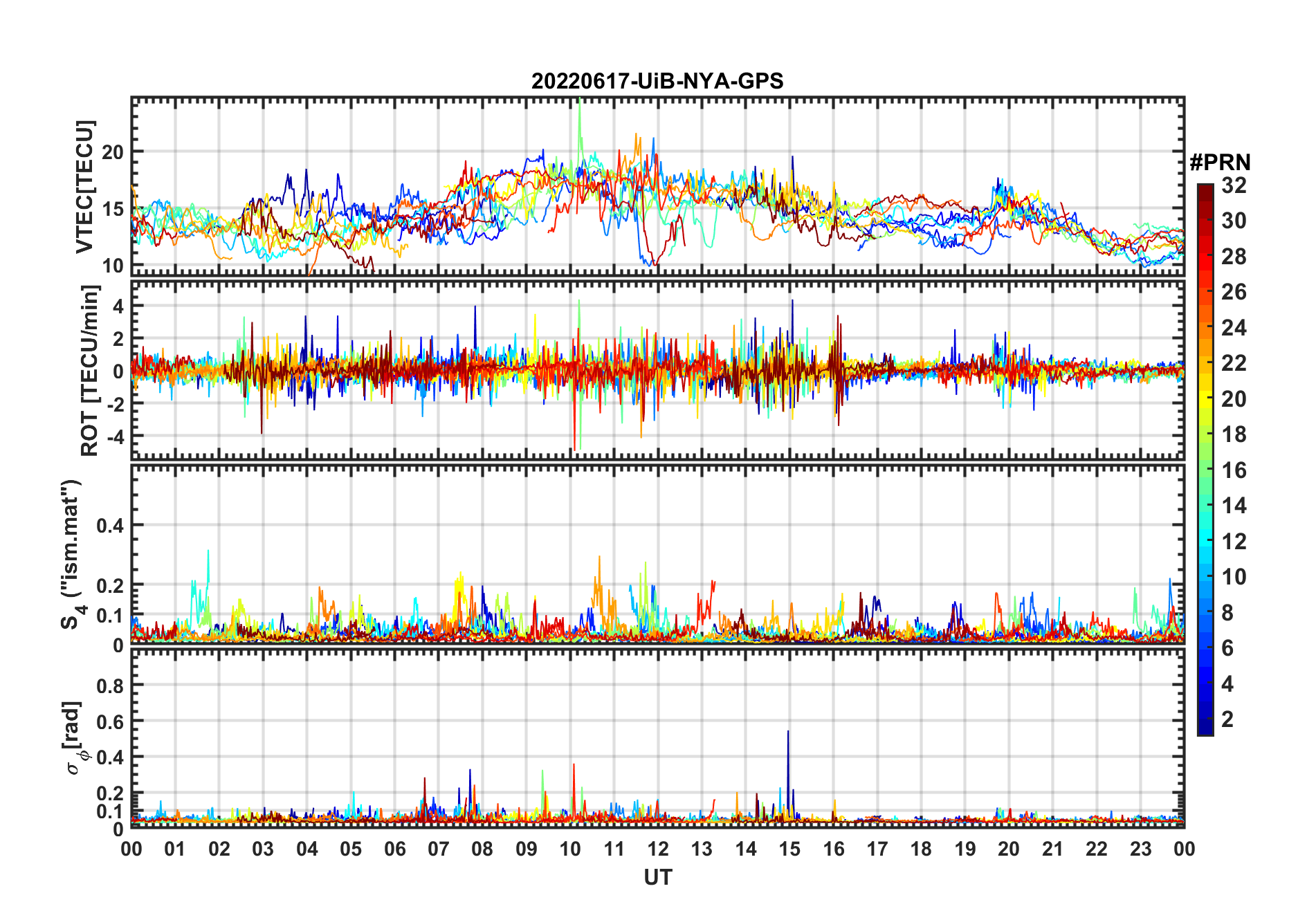Image resolution: width=1316 pixels, height=920 pixels.
Task: Click the 06 hour tick on the UT axis
Action: (394, 849)
